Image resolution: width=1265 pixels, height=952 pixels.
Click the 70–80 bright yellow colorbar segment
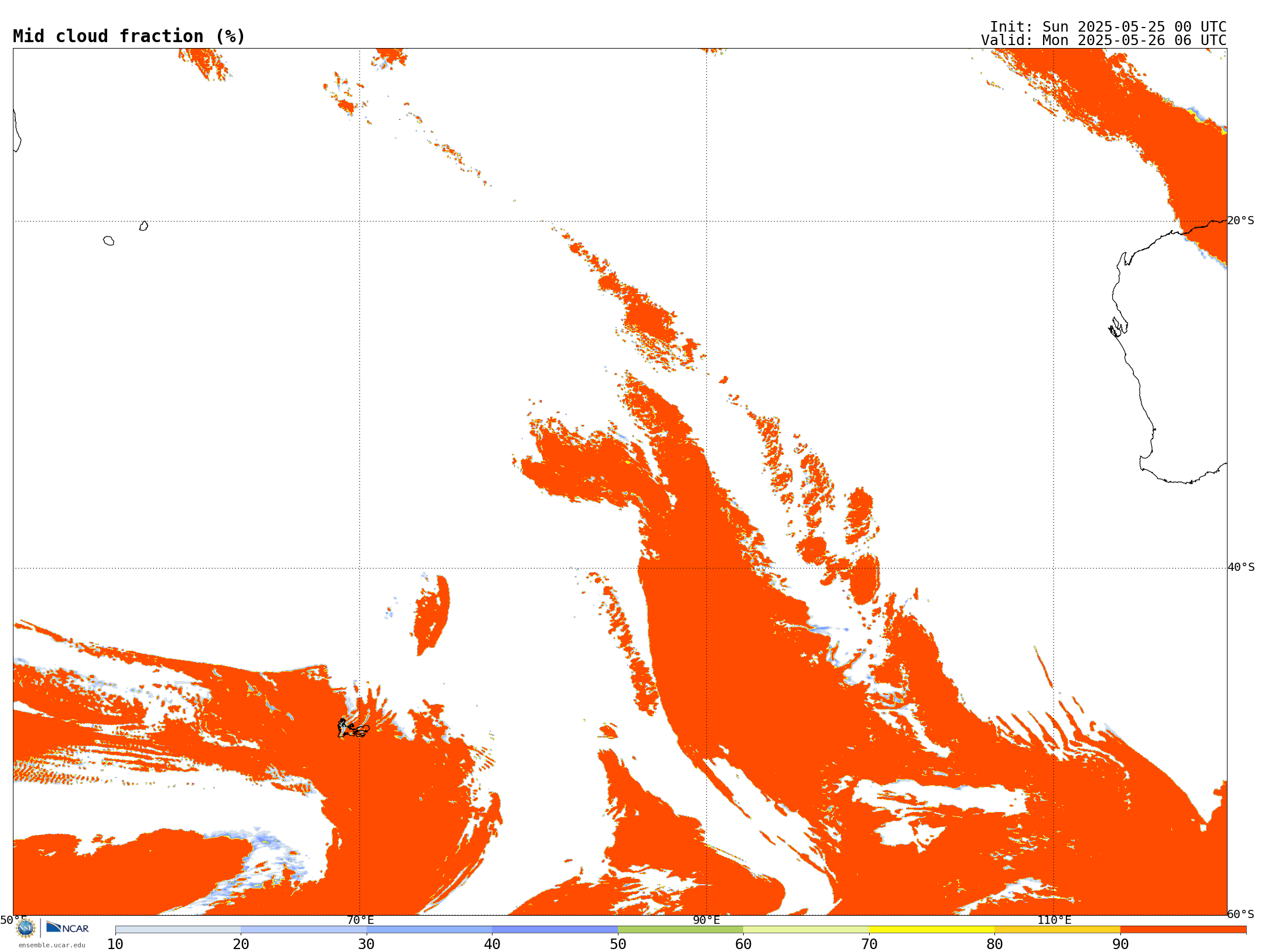pos(932,930)
